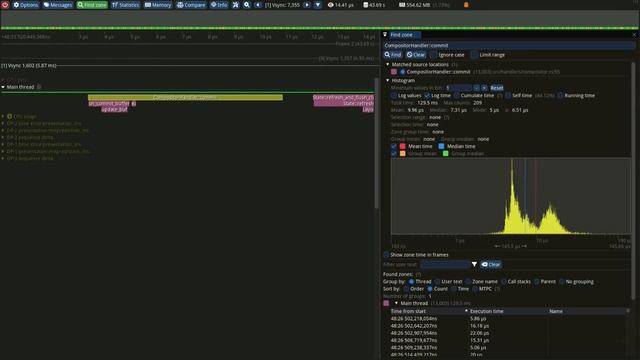Click pink swatch of matched source location

pyautogui.click(x=394, y=72)
